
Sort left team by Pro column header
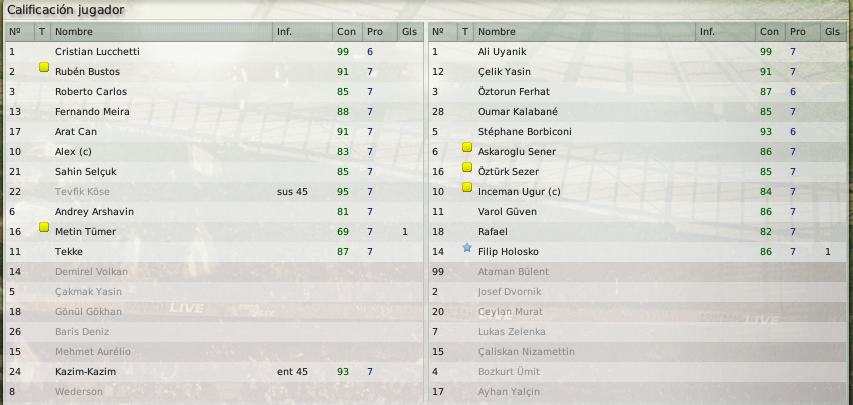coord(380,32)
